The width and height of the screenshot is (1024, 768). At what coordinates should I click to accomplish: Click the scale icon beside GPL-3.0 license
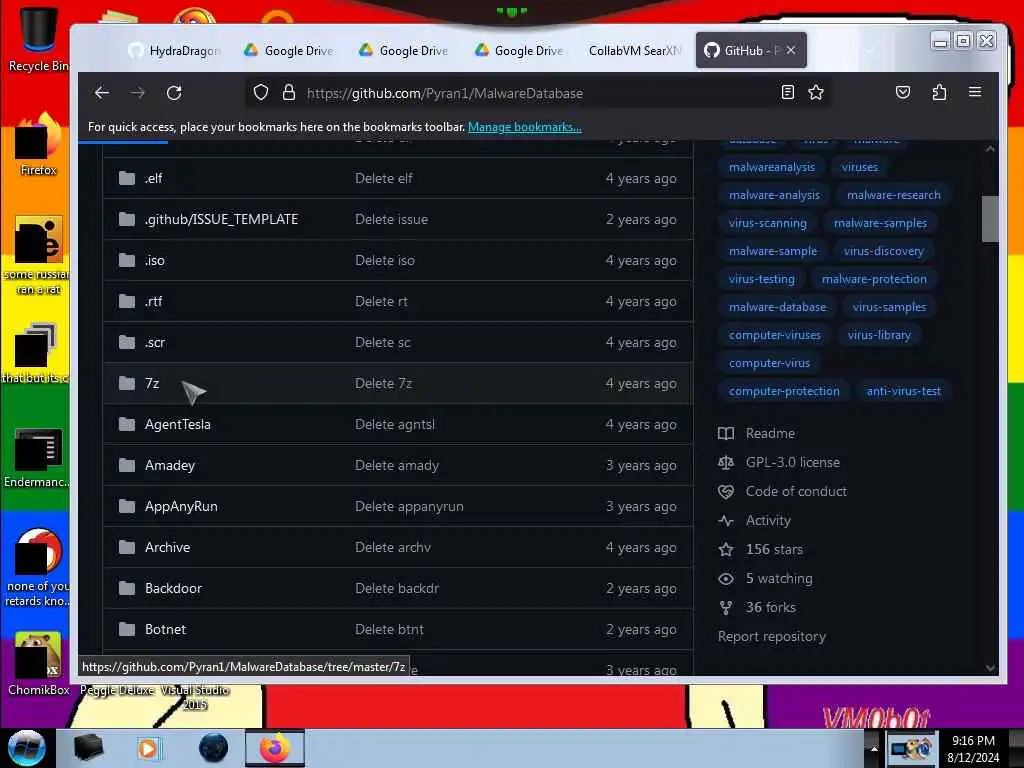726,462
